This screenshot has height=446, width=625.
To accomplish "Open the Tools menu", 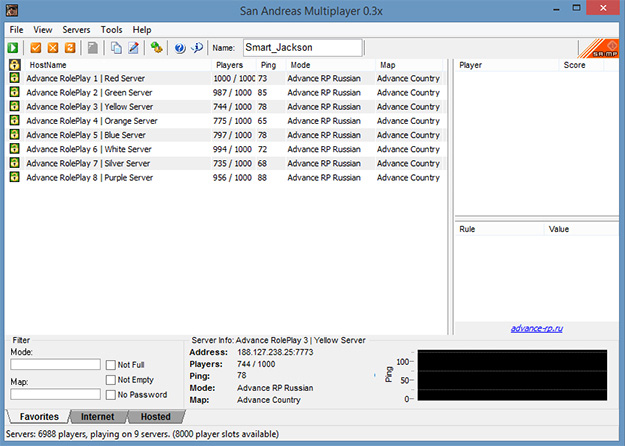I will click(111, 30).
